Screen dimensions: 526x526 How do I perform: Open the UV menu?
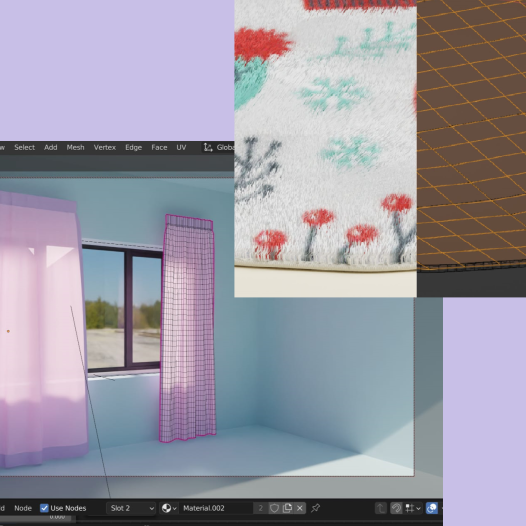[181, 147]
